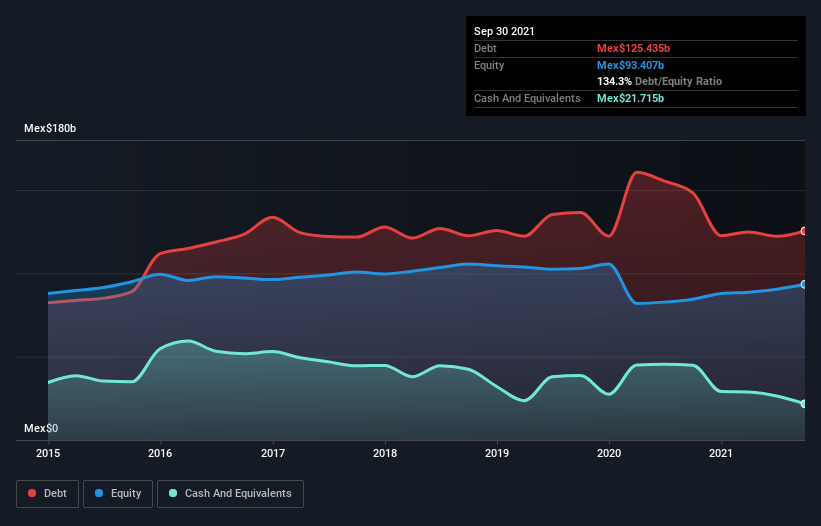This screenshot has width=821, height=526.
Task: Click the Mex$180b axis label
Action: pos(50,128)
